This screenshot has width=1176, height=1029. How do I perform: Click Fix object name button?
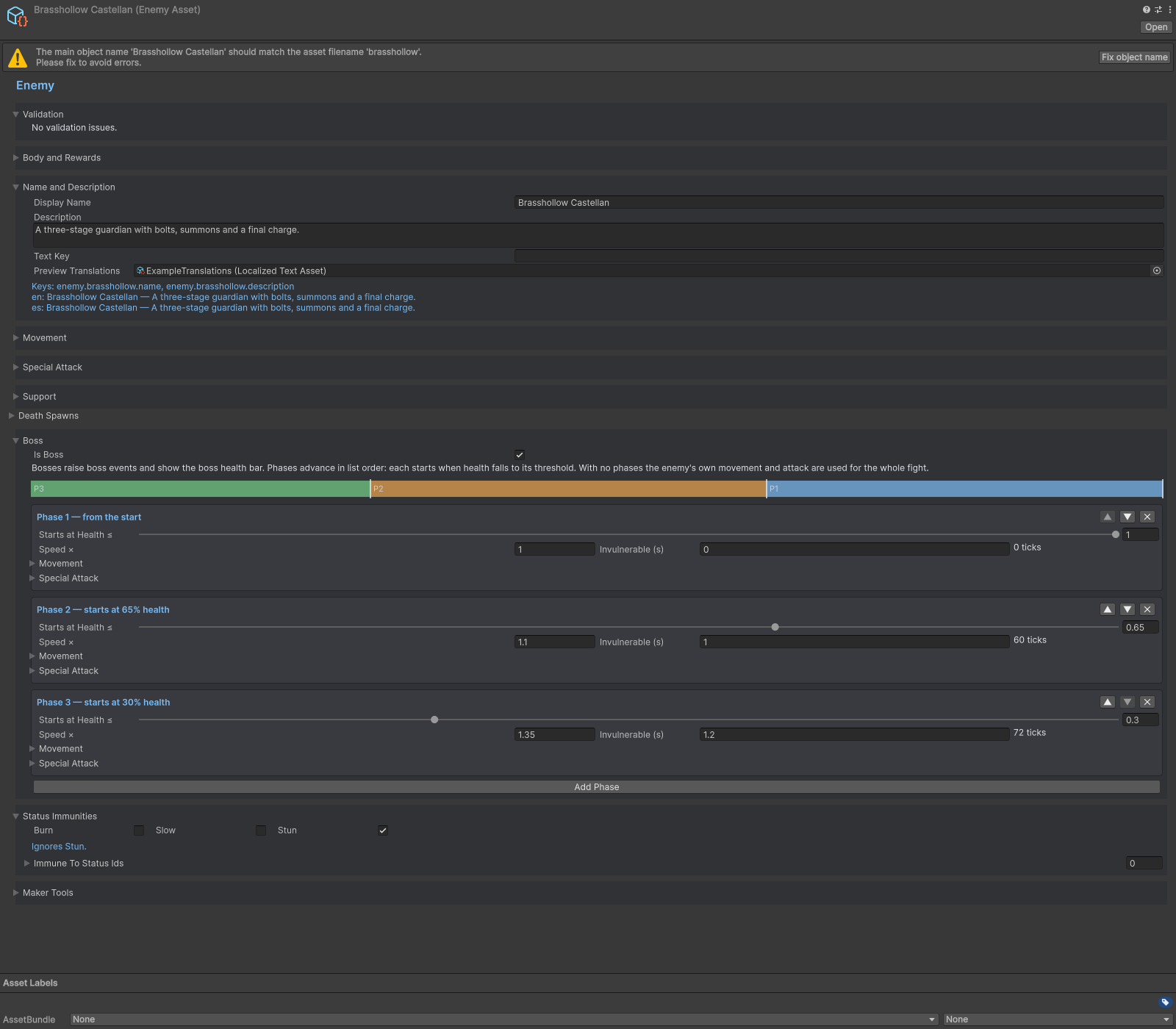(x=1135, y=57)
